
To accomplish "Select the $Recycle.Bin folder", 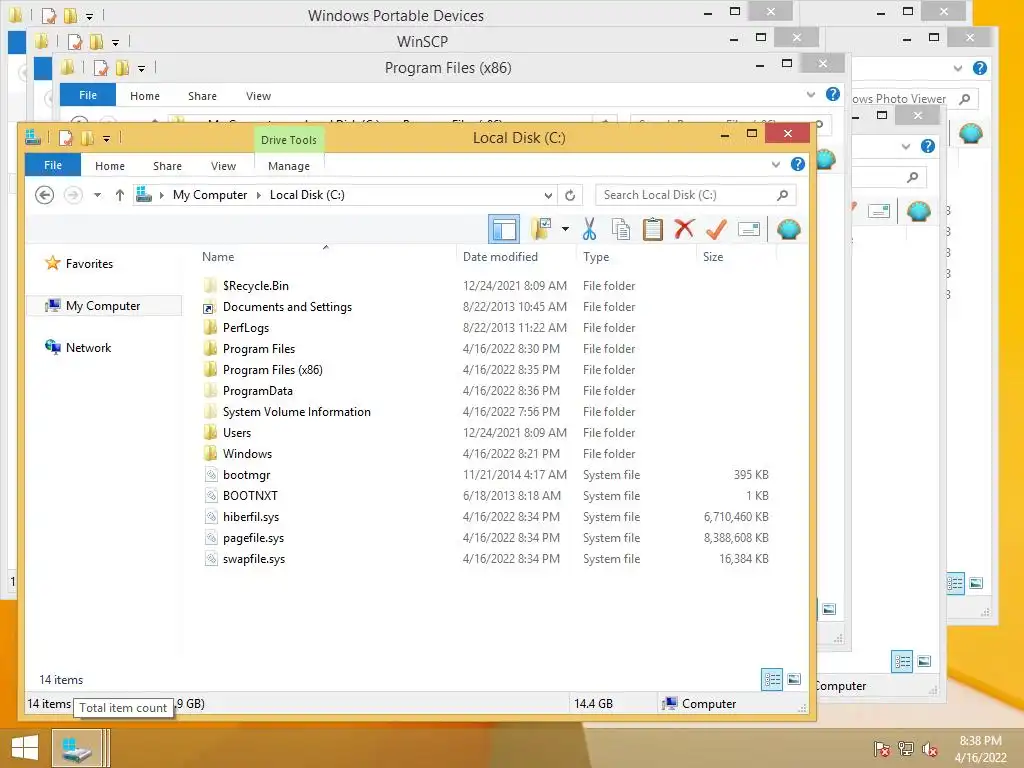I will [x=255, y=285].
